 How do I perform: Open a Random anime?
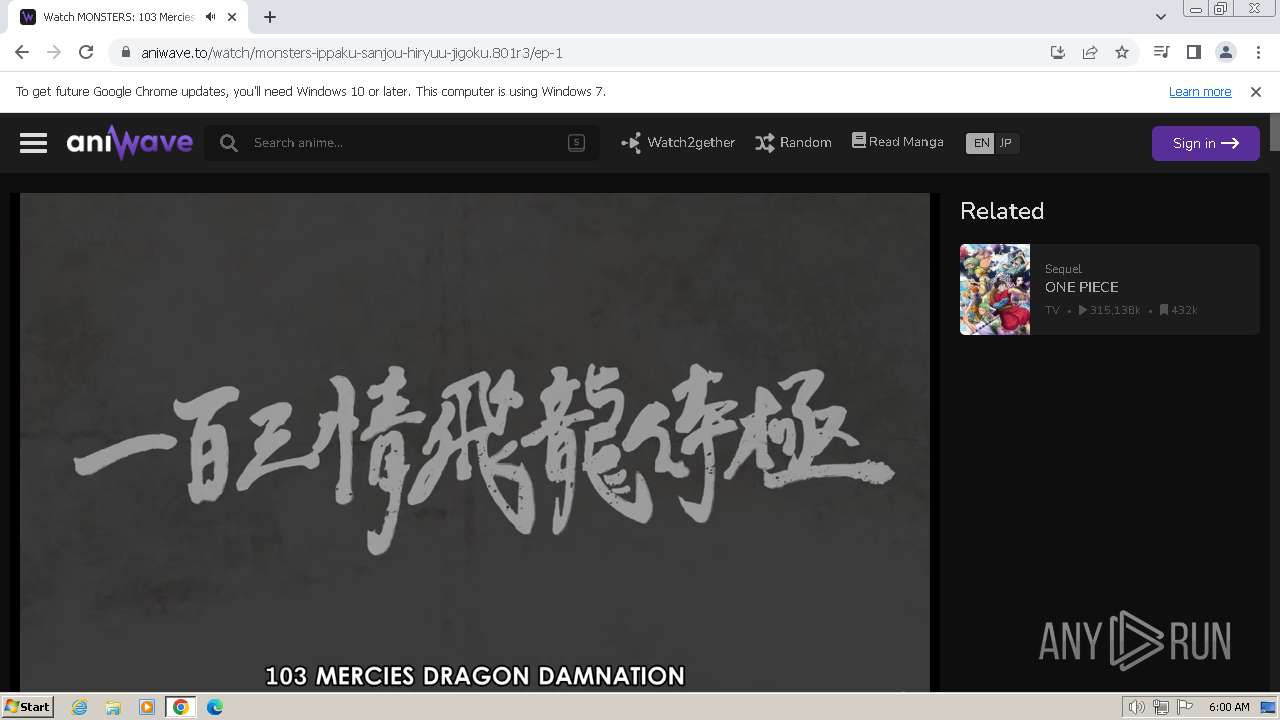point(793,143)
